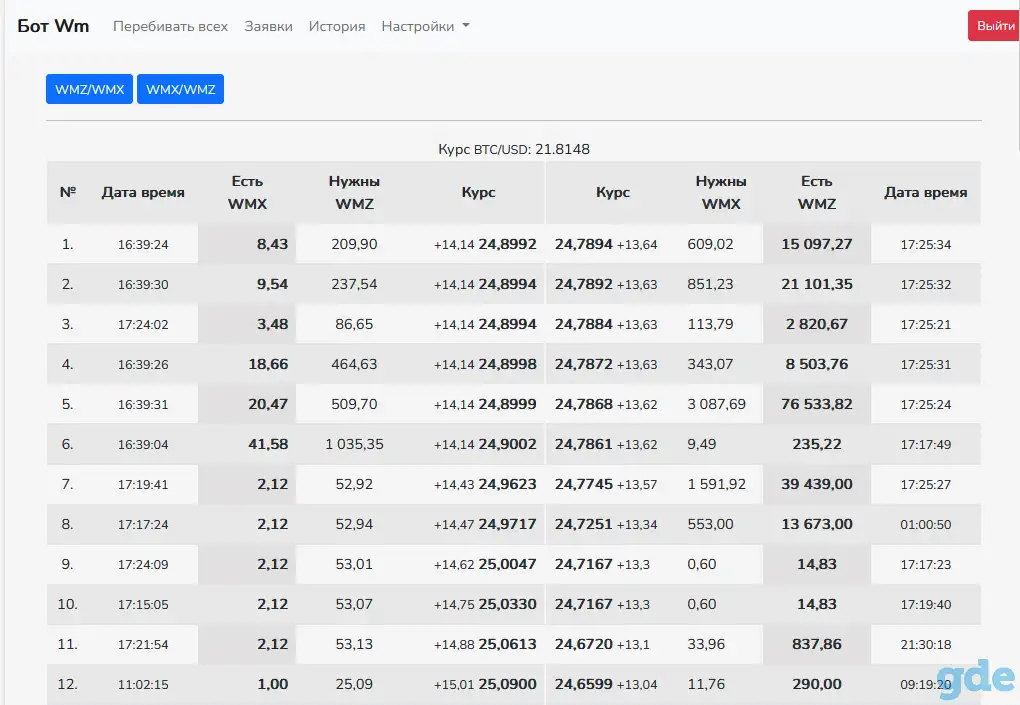This screenshot has width=1020, height=705.
Task: Click the 41,58 WMX amount in row 6
Action: click(268, 444)
